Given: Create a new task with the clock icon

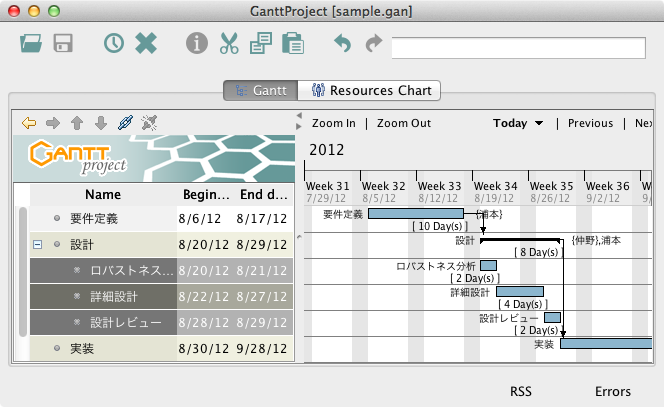Looking at the screenshot, I should pos(114,44).
